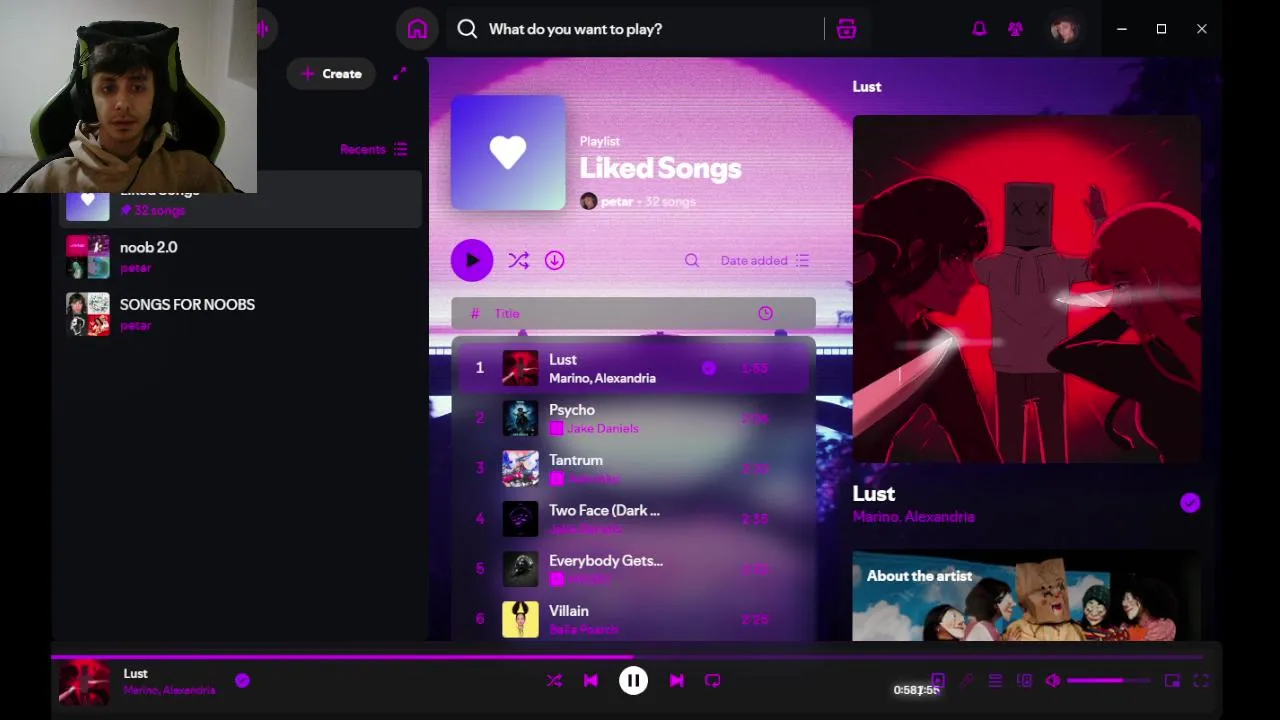Toggle shuffle in the player bar
The width and height of the screenshot is (1280, 720).
(x=554, y=681)
